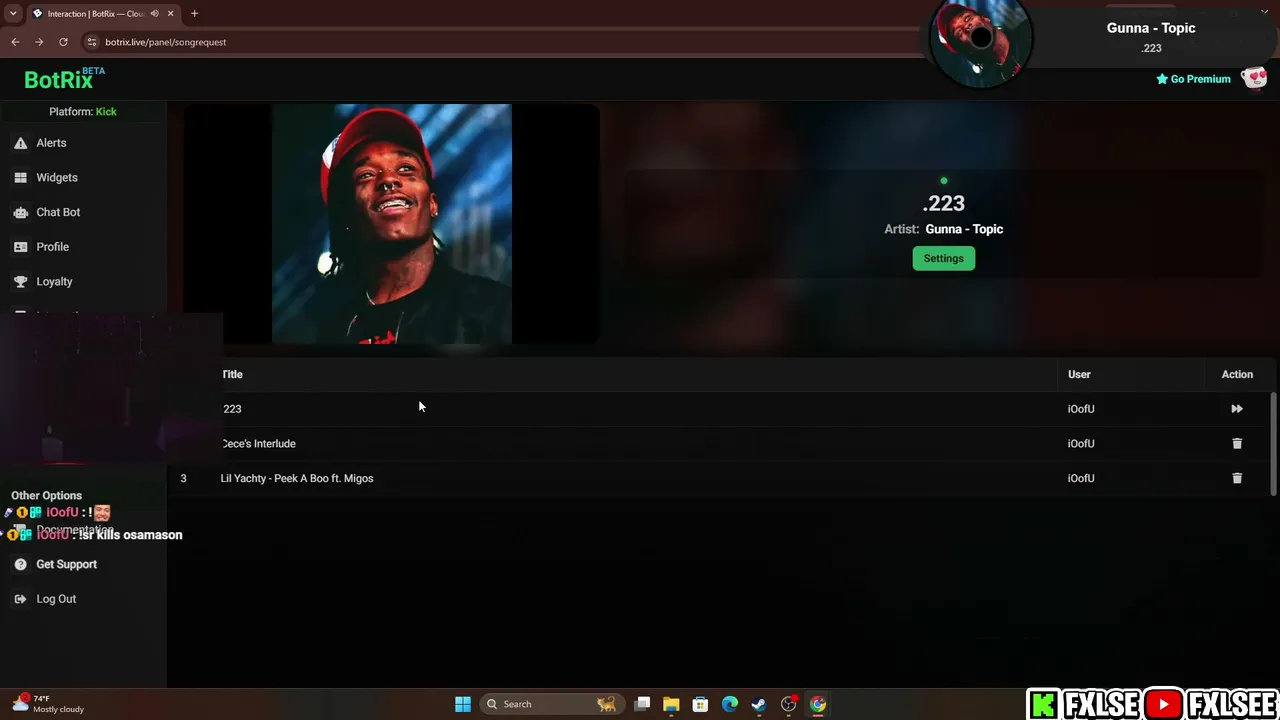Click the Get Support link

pos(66,565)
